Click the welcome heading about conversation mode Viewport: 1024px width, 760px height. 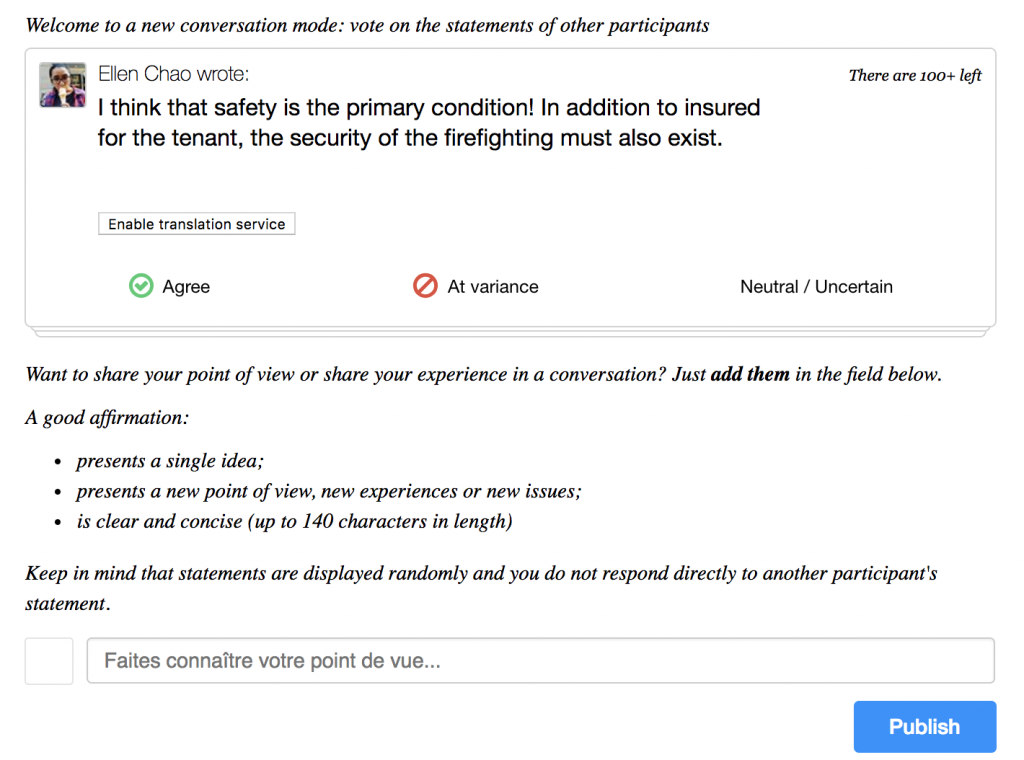point(367,26)
